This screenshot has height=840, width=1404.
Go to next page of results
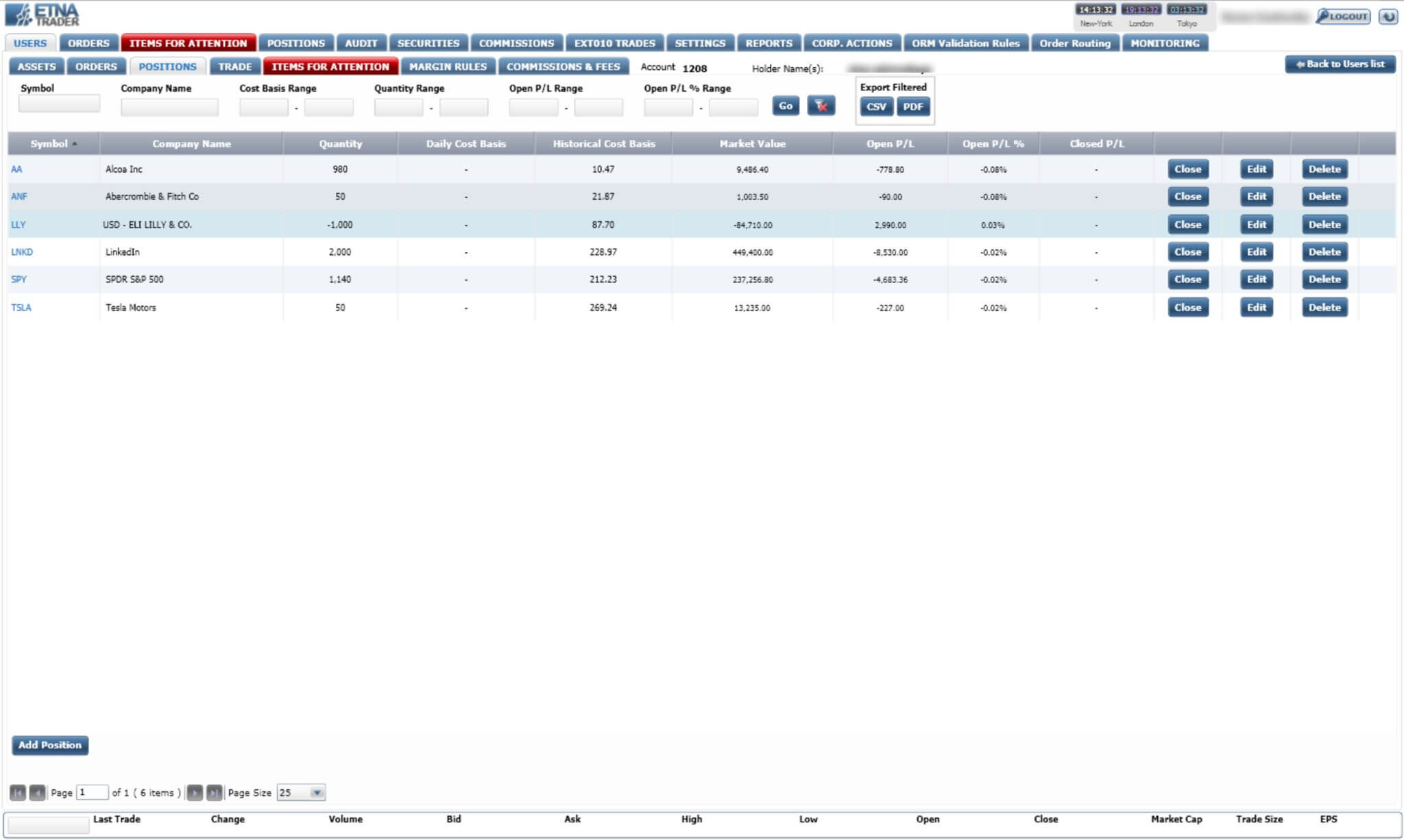coord(195,793)
